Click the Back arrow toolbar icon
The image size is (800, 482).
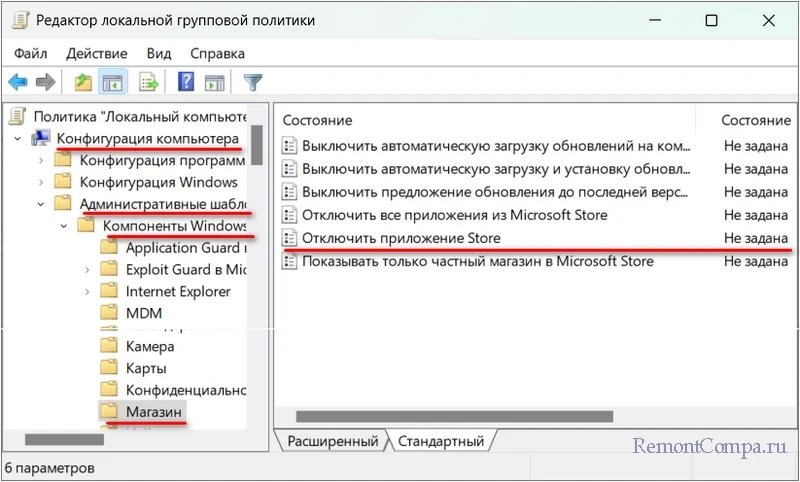(x=18, y=82)
